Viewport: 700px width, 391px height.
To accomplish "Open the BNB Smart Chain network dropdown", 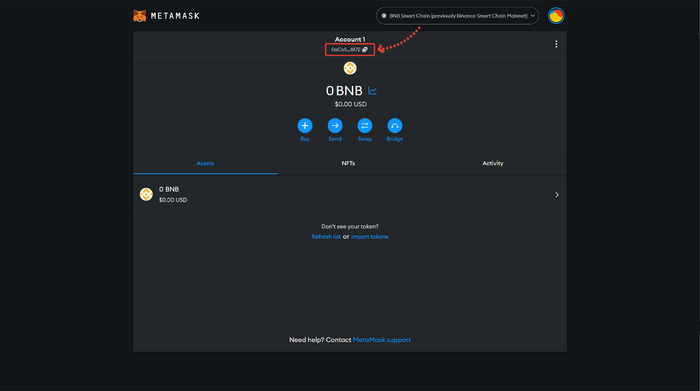I will pyautogui.click(x=457, y=16).
